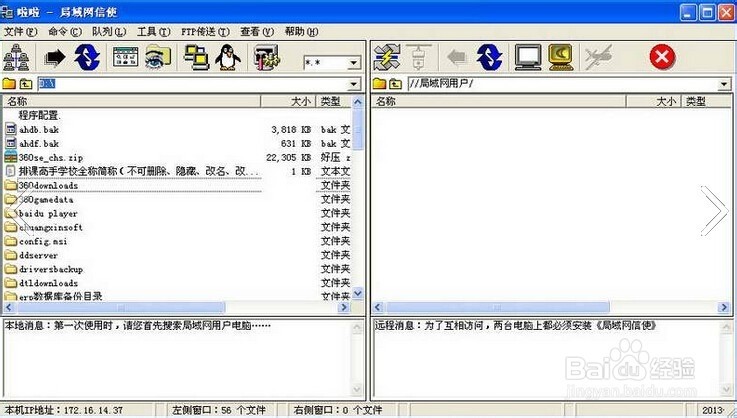737x418 pixels.
Task: Refresh the left pane with blue arrows icon
Action: point(87,57)
